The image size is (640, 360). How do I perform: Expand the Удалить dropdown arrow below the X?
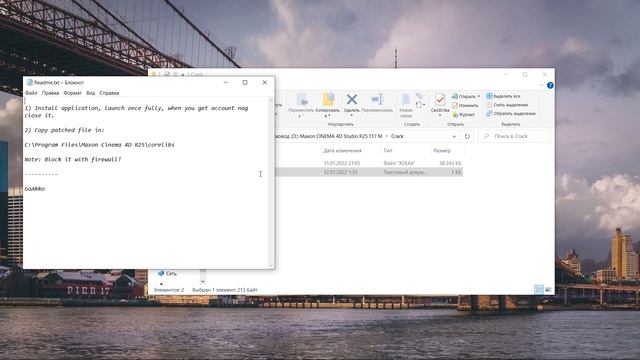click(351, 116)
